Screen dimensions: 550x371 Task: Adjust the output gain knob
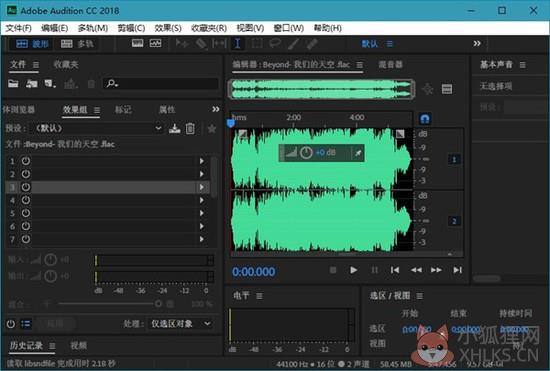pyautogui.click(x=51, y=276)
